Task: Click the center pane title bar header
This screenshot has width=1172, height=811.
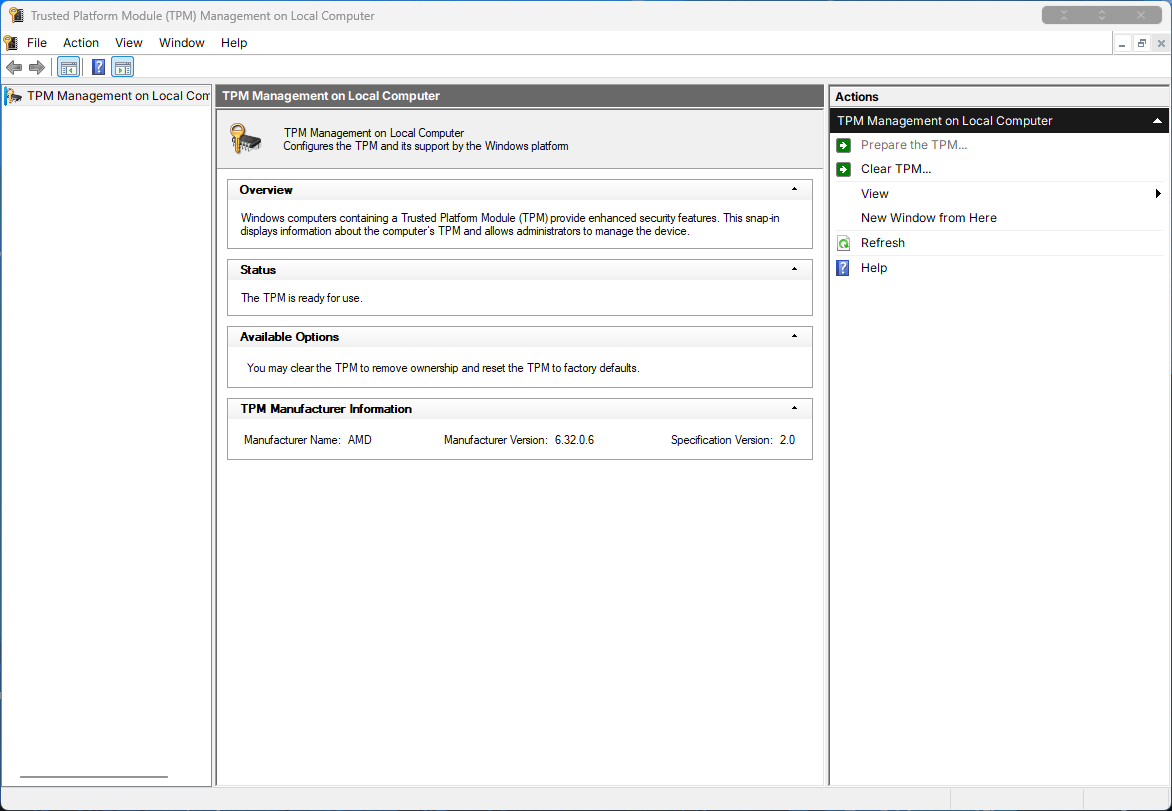Action: coord(519,96)
